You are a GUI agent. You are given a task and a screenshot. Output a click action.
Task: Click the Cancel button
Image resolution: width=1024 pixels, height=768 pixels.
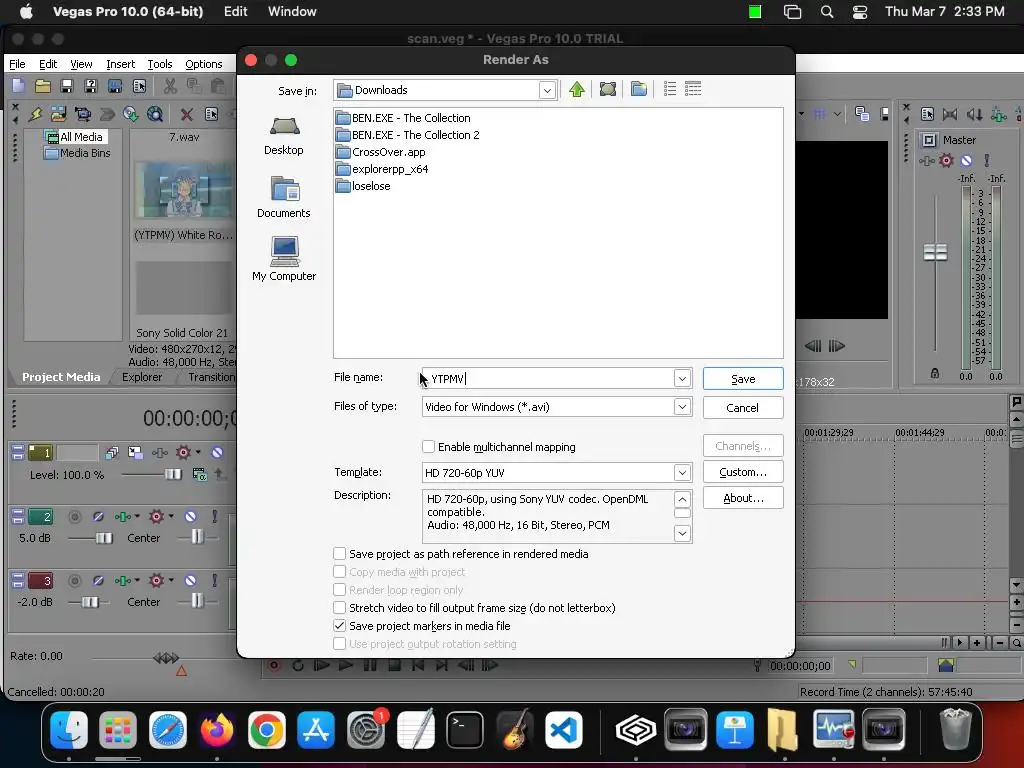(743, 408)
